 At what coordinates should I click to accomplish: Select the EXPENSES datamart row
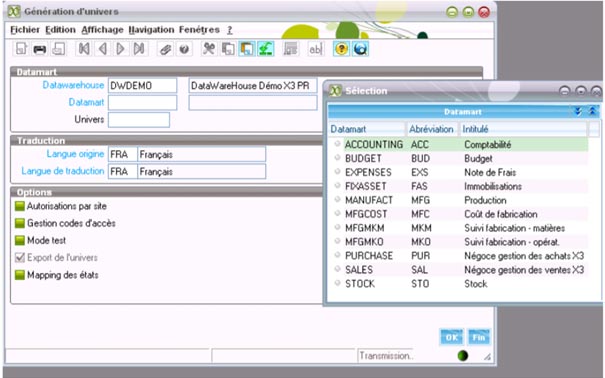pyautogui.click(x=461, y=172)
